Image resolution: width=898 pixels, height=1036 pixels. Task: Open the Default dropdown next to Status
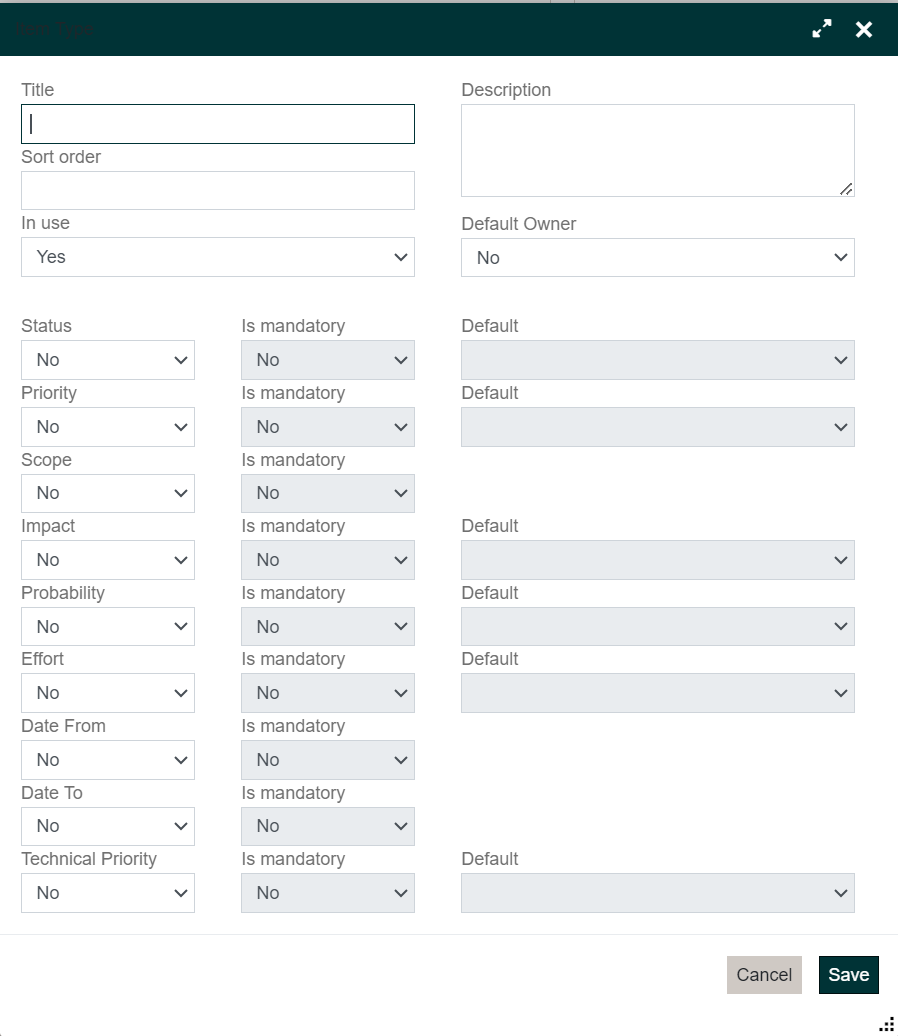657,360
